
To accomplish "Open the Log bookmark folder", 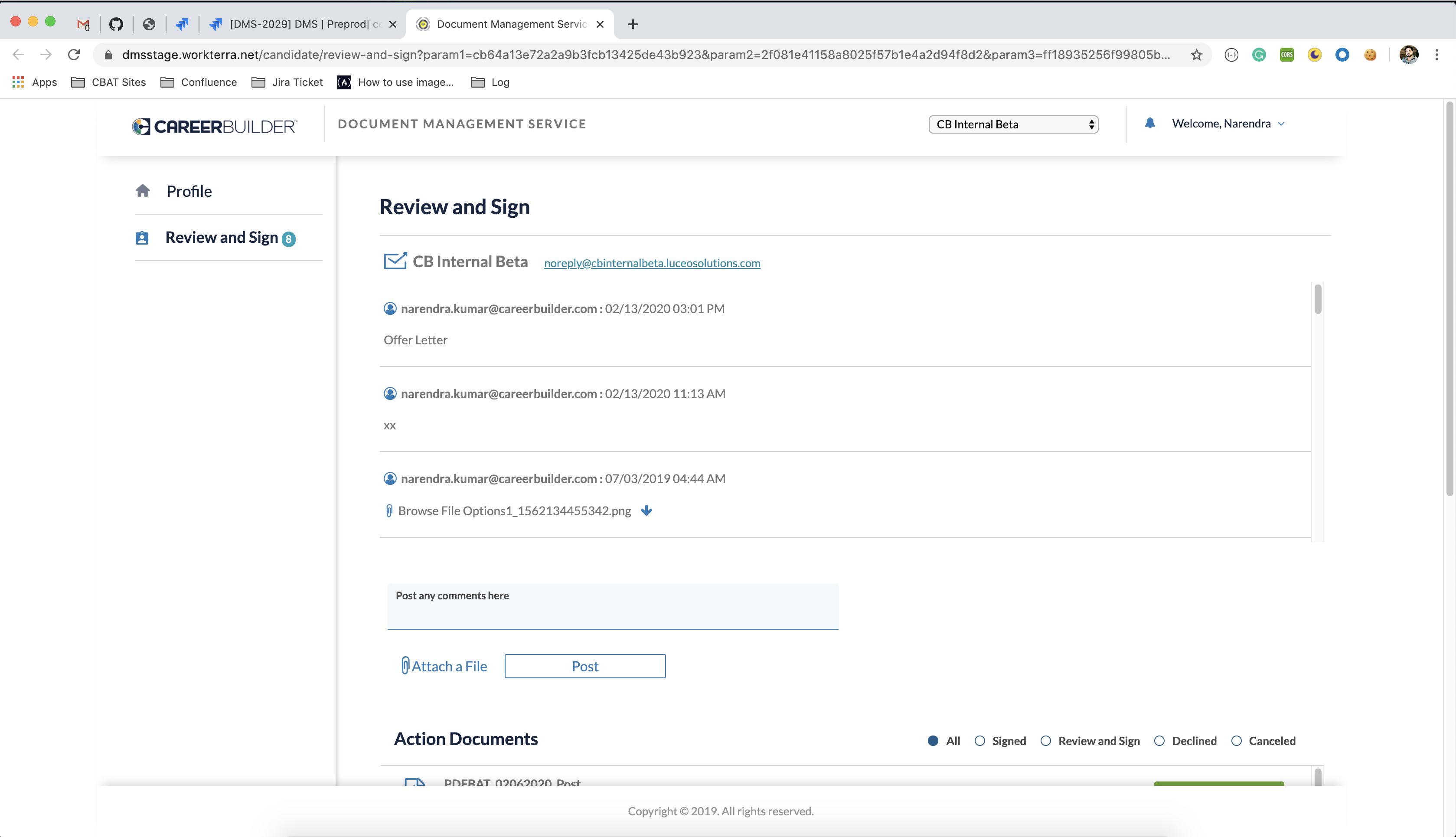I will 490,82.
